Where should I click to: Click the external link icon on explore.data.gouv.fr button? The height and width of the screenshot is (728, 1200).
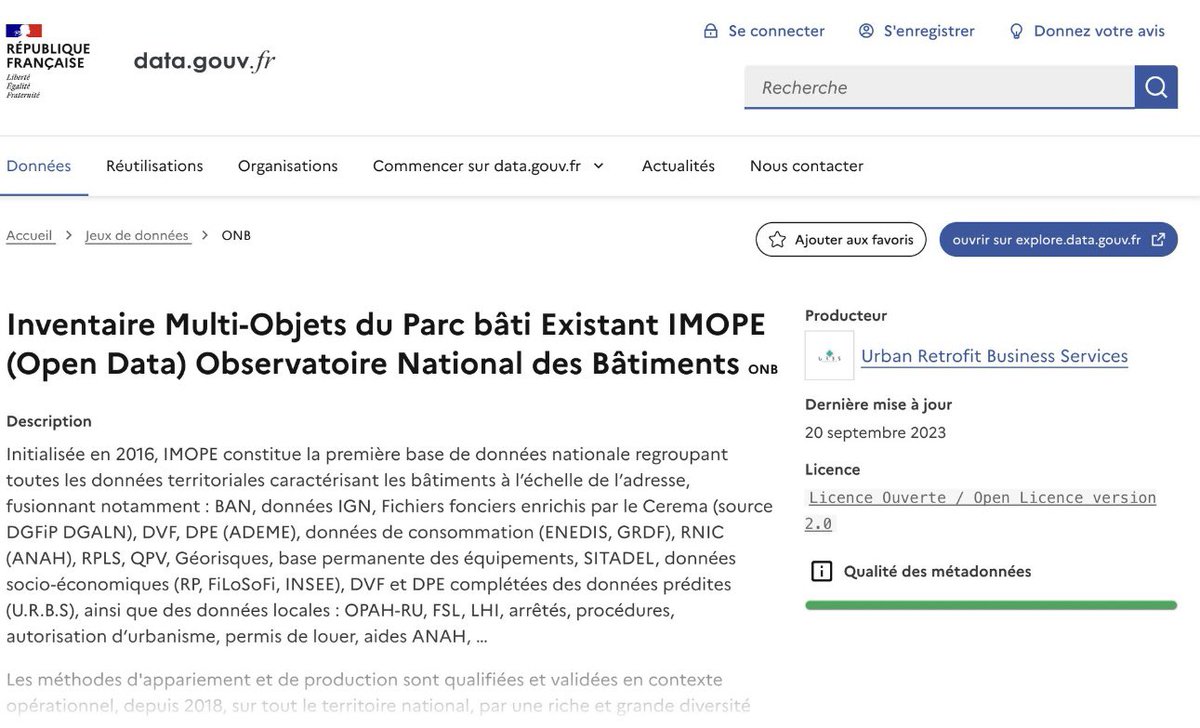pos(1160,239)
